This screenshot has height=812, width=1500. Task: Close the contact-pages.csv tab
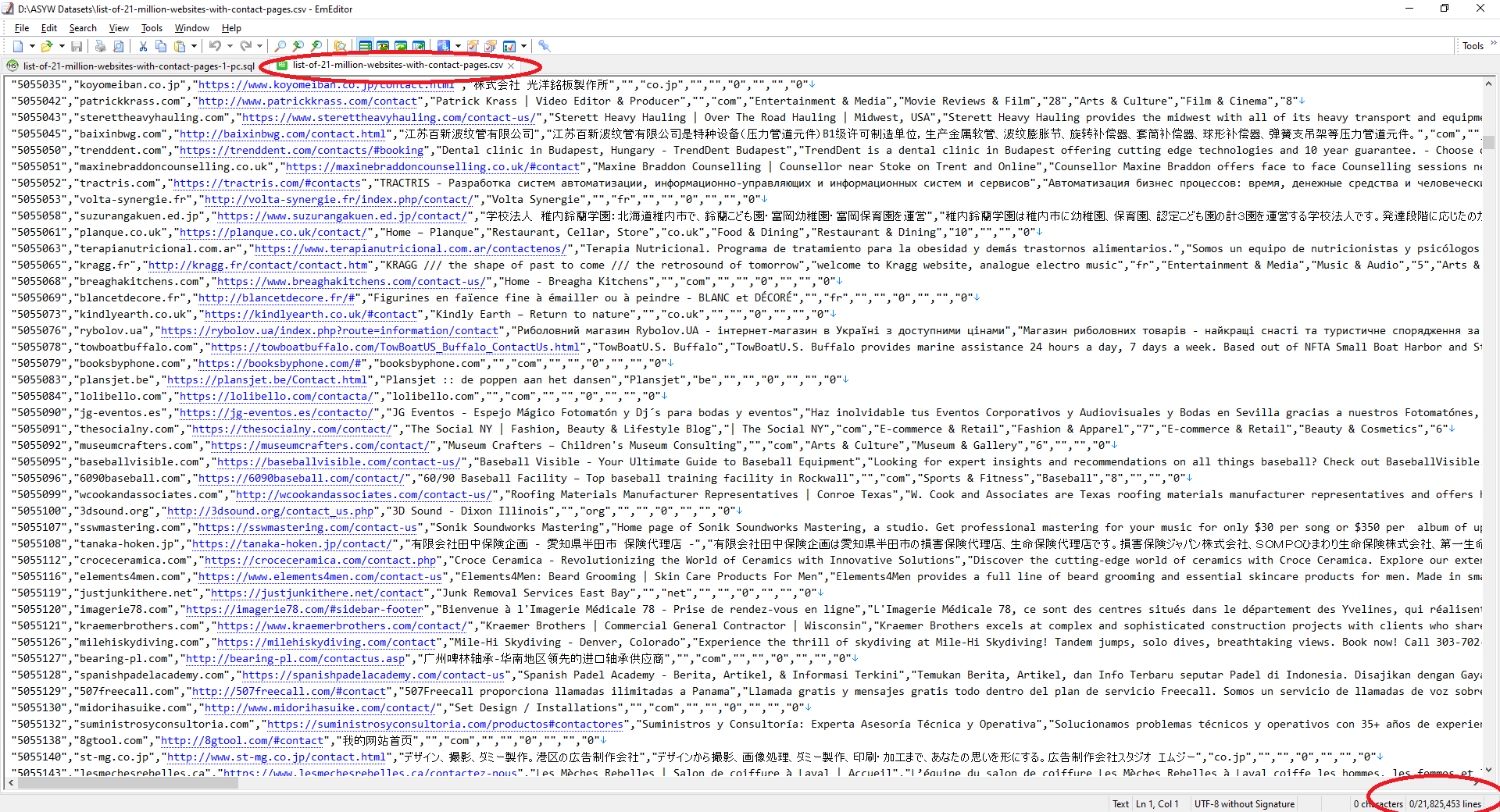[510, 66]
